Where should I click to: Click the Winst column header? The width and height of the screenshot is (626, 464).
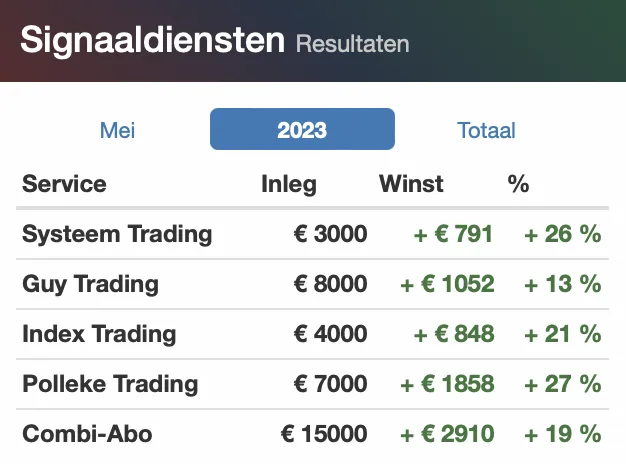pyautogui.click(x=411, y=184)
